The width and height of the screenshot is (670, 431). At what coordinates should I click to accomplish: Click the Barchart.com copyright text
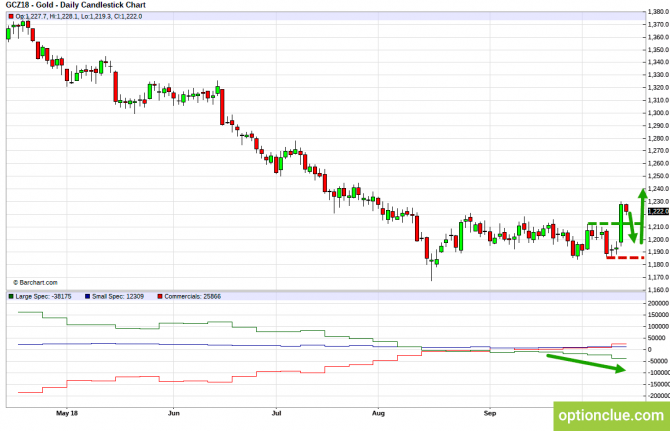(35, 282)
